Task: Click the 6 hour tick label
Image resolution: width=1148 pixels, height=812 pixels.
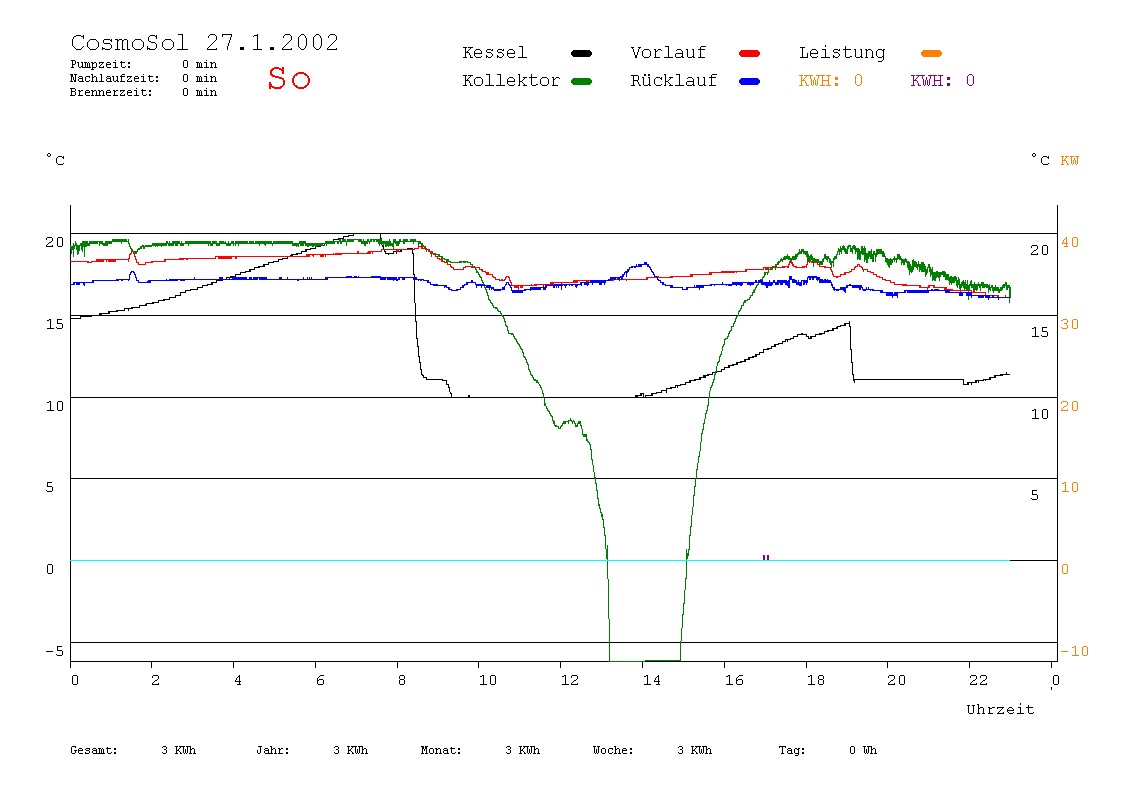Action: [320, 680]
